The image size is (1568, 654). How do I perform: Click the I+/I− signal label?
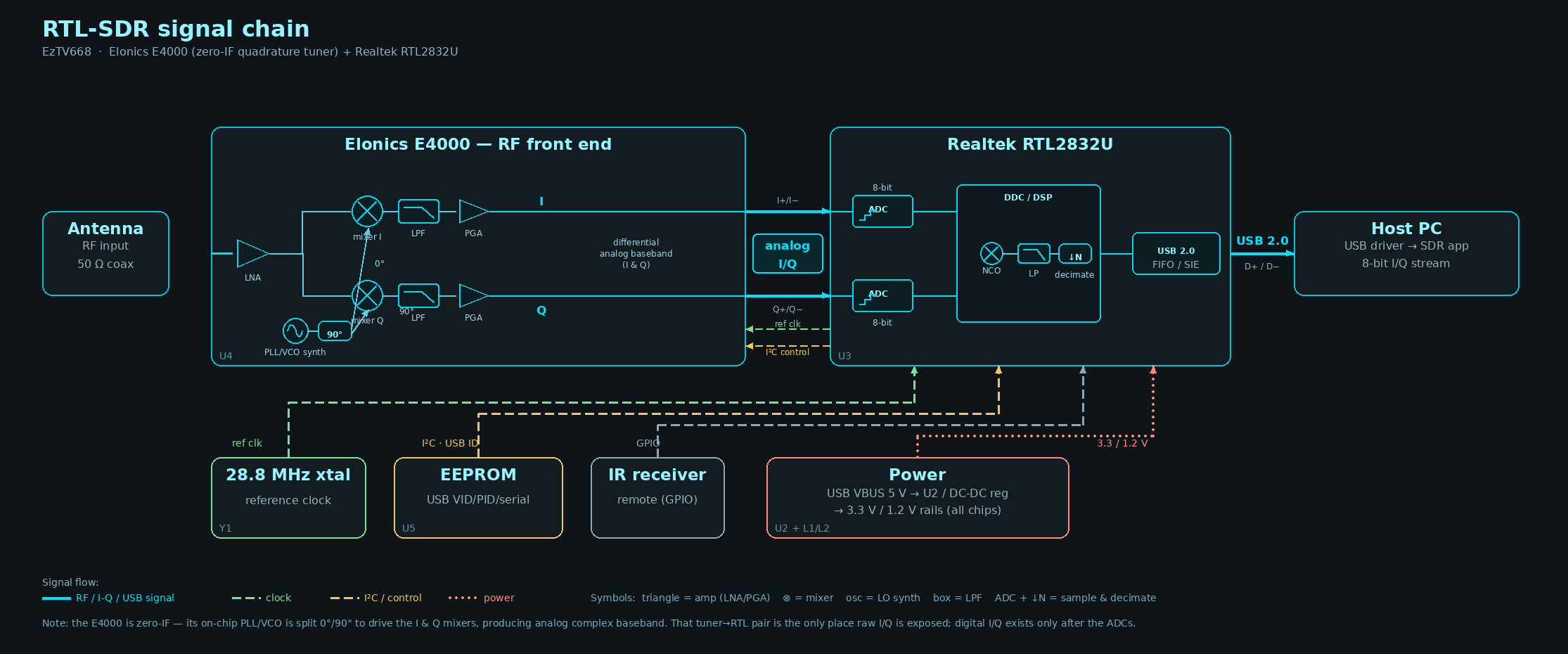coord(788,200)
